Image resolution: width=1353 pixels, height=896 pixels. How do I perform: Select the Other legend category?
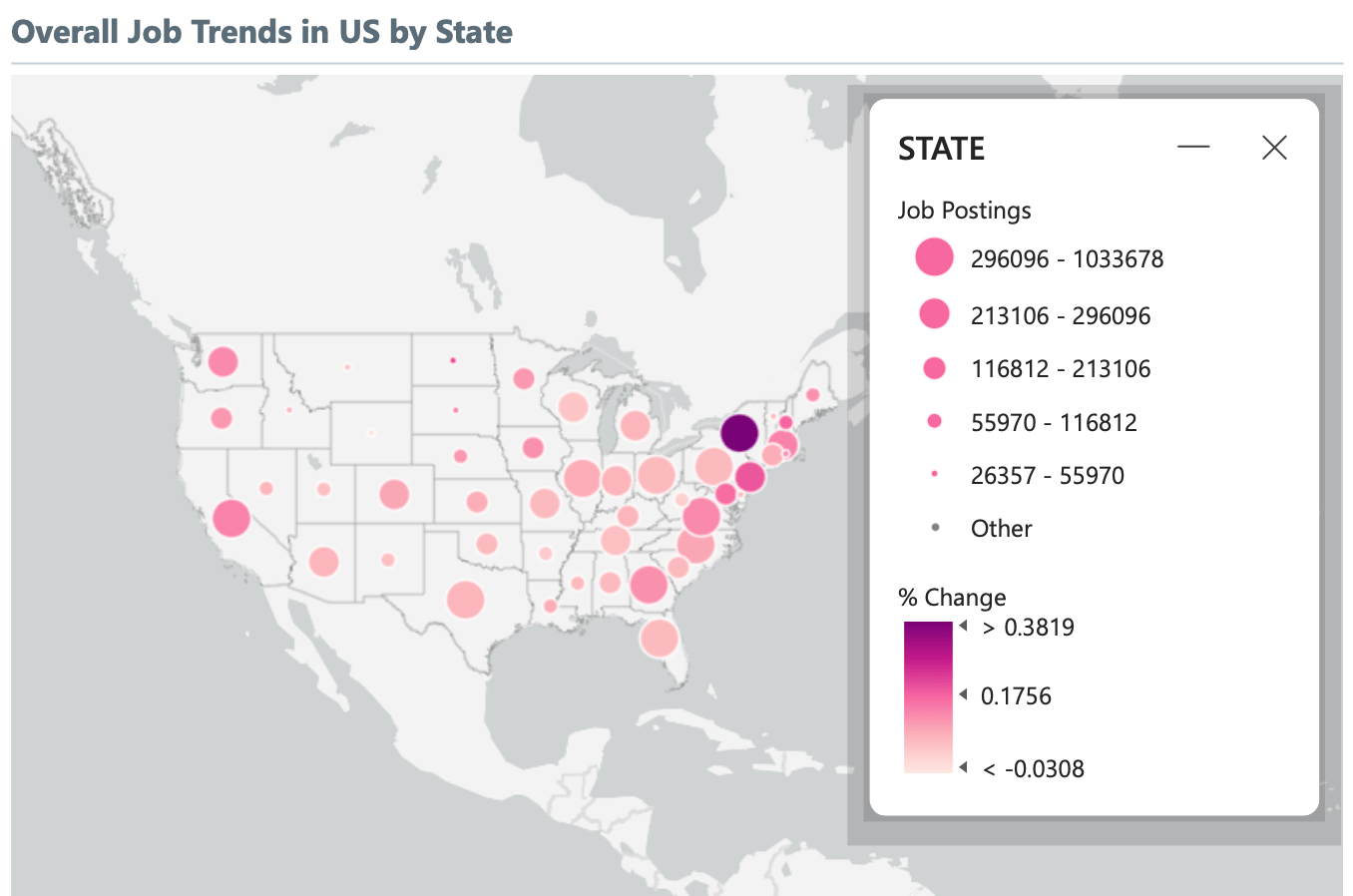click(982, 528)
